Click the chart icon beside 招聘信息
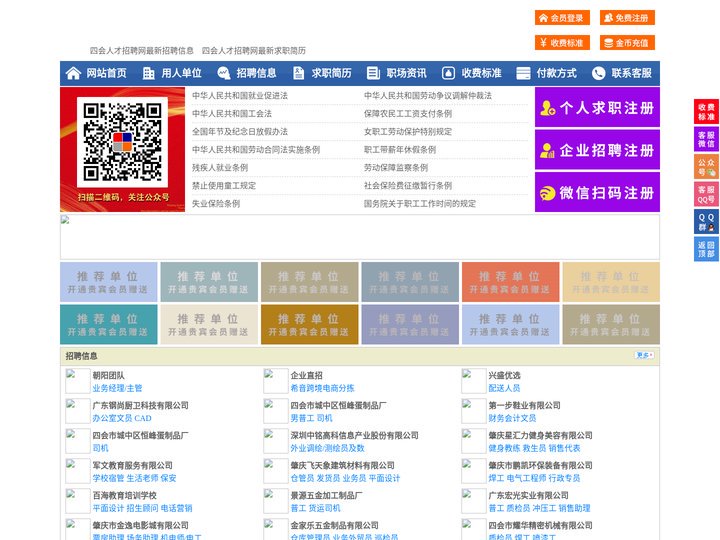This screenshot has width=720, height=540. tap(224, 73)
